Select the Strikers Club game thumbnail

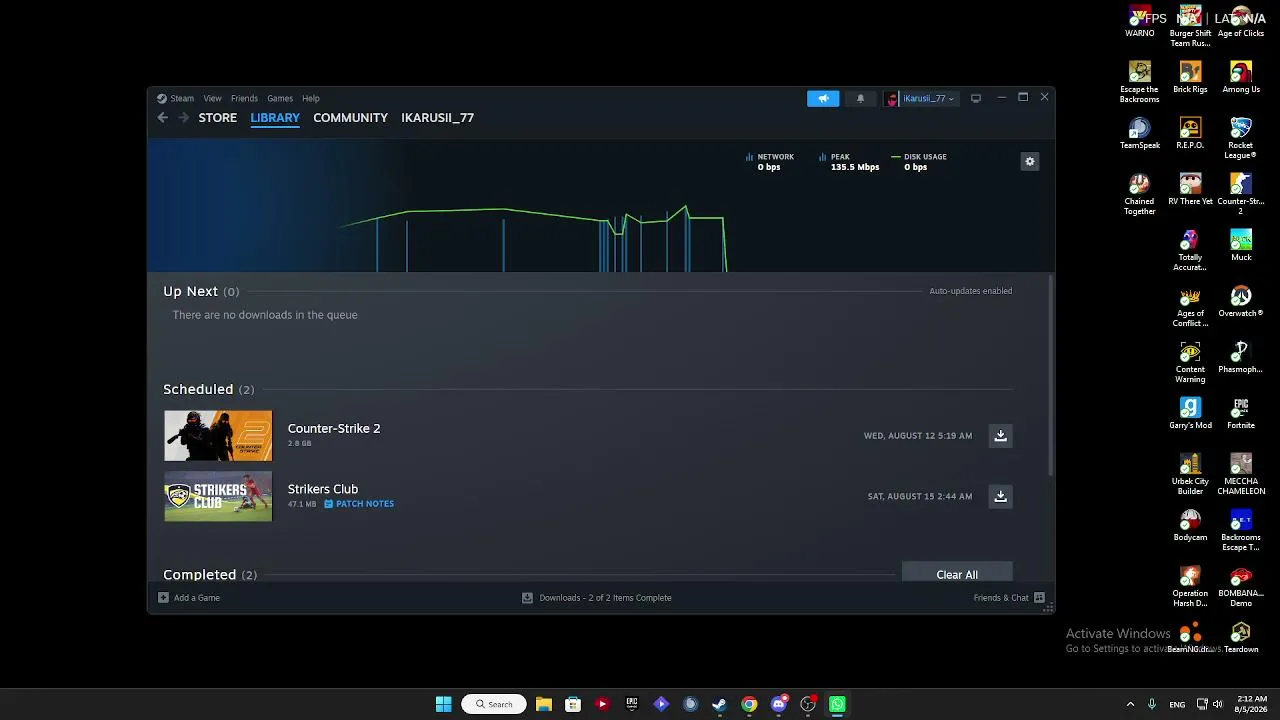click(218, 496)
